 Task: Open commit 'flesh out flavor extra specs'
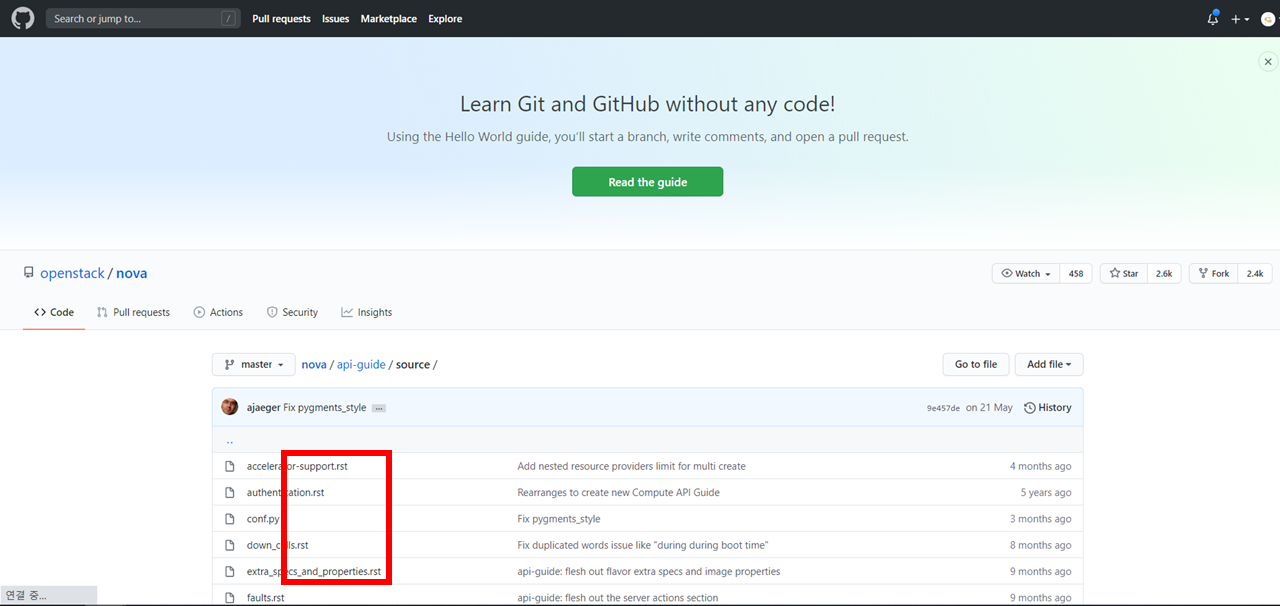pos(648,572)
